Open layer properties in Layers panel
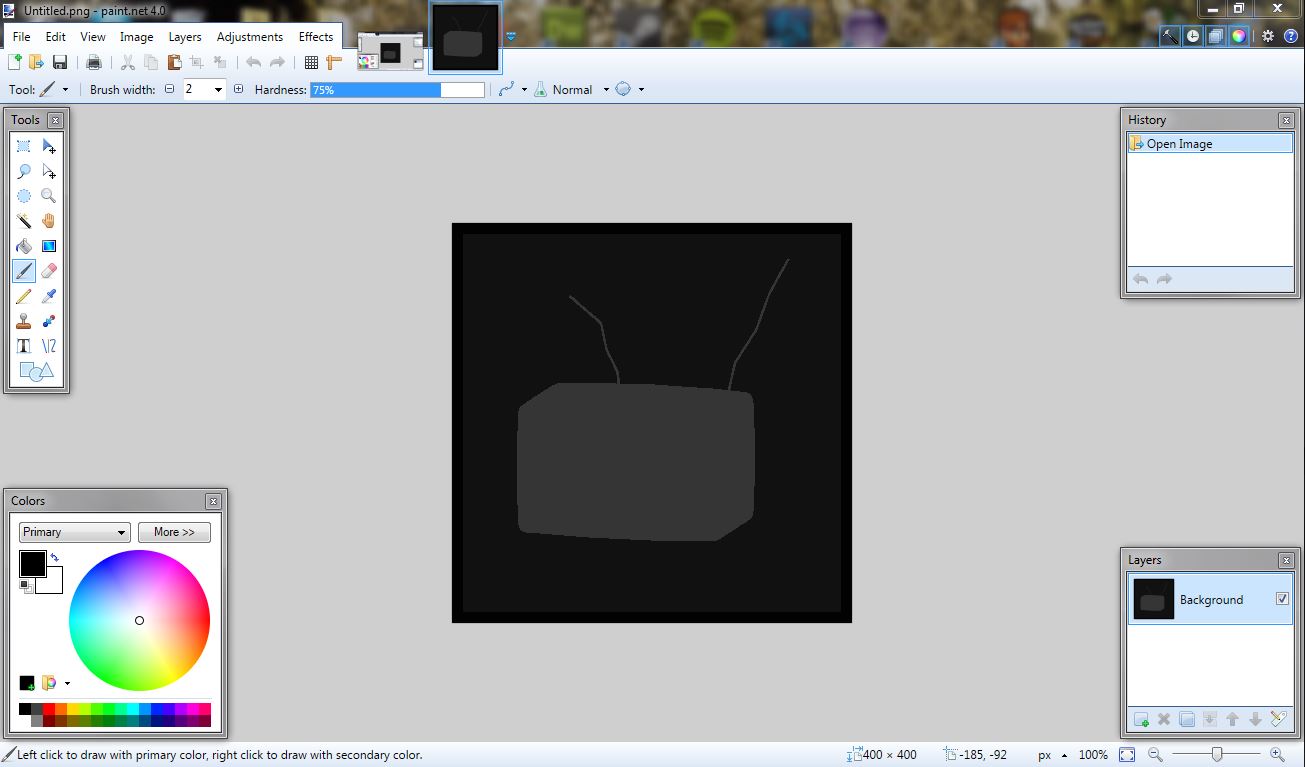The width and height of the screenshot is (1305, 767). point(1278,719)
